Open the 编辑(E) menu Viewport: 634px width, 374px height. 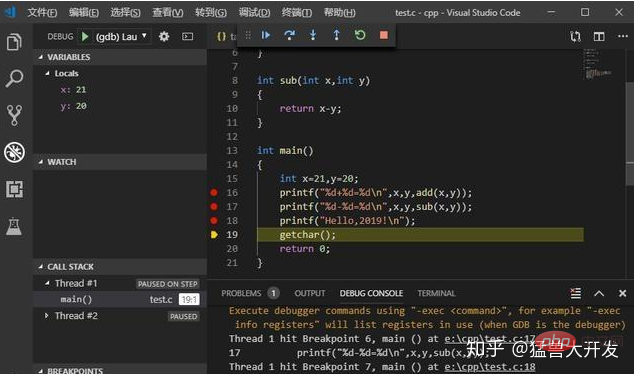point(84,13)
